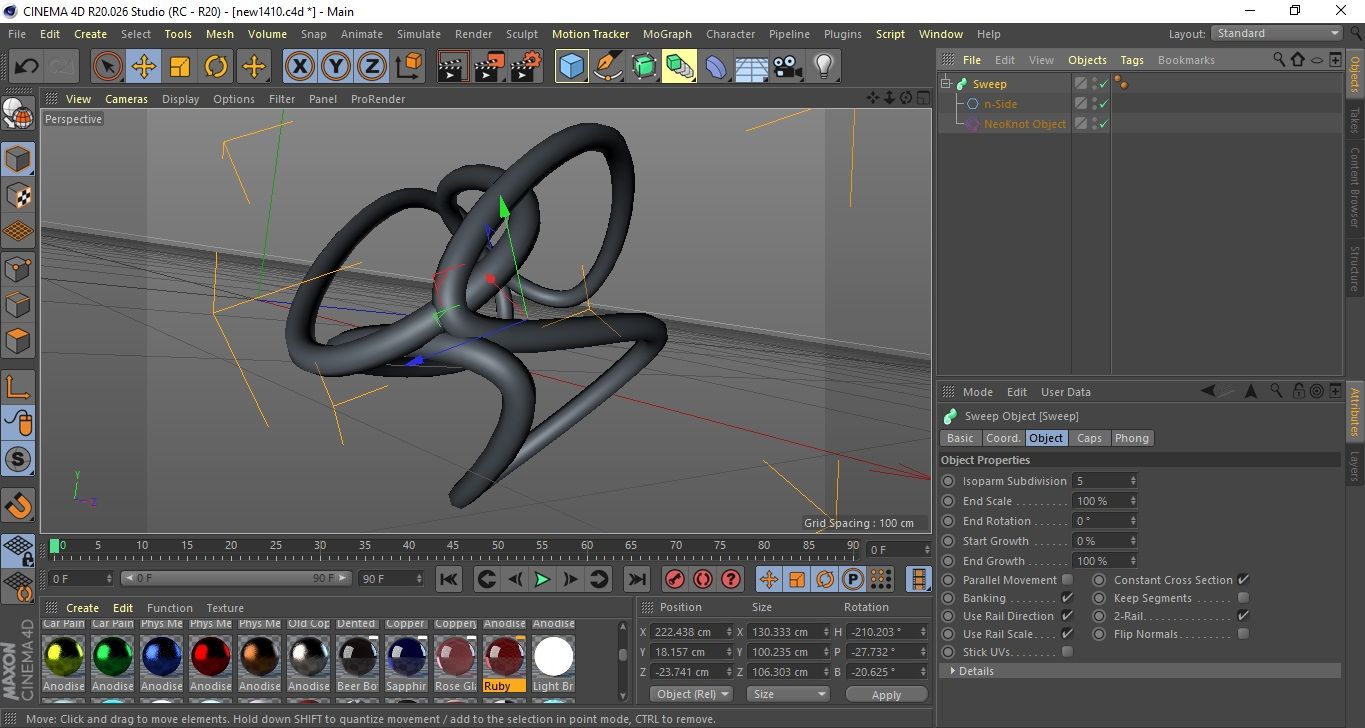Open the MoGraph menu
Viewport: 1365px width, 728px height.
[667, 34]
